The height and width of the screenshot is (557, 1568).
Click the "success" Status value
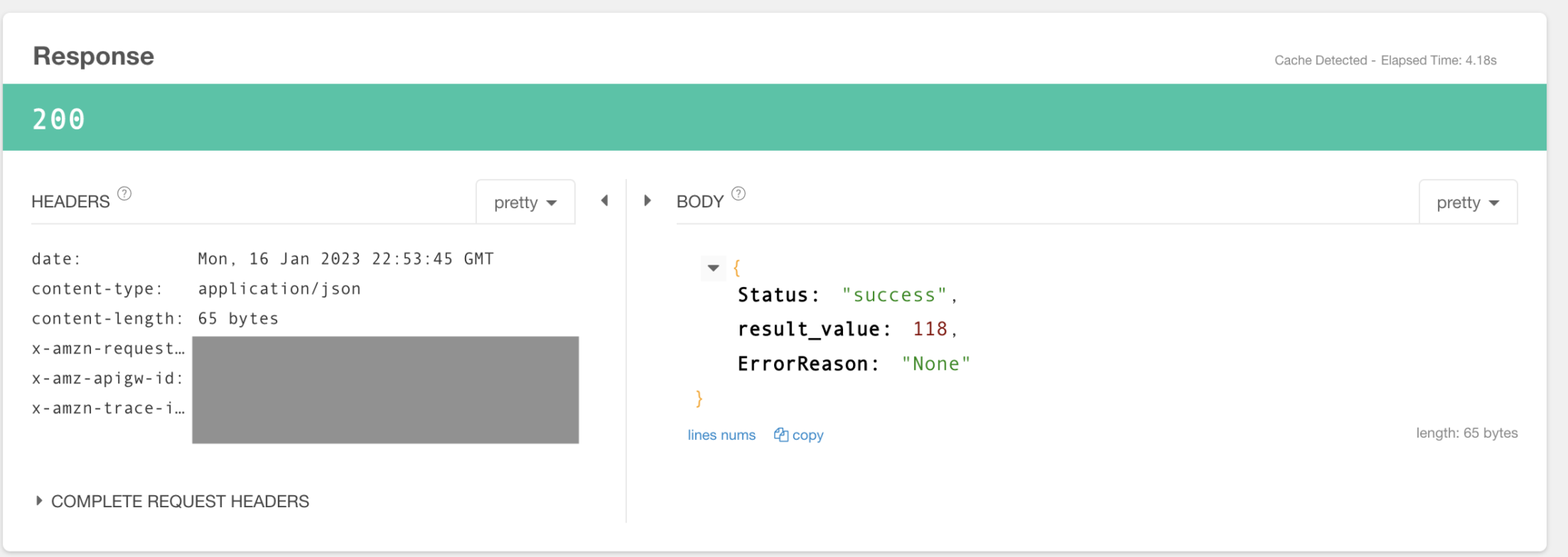[894, 295]
